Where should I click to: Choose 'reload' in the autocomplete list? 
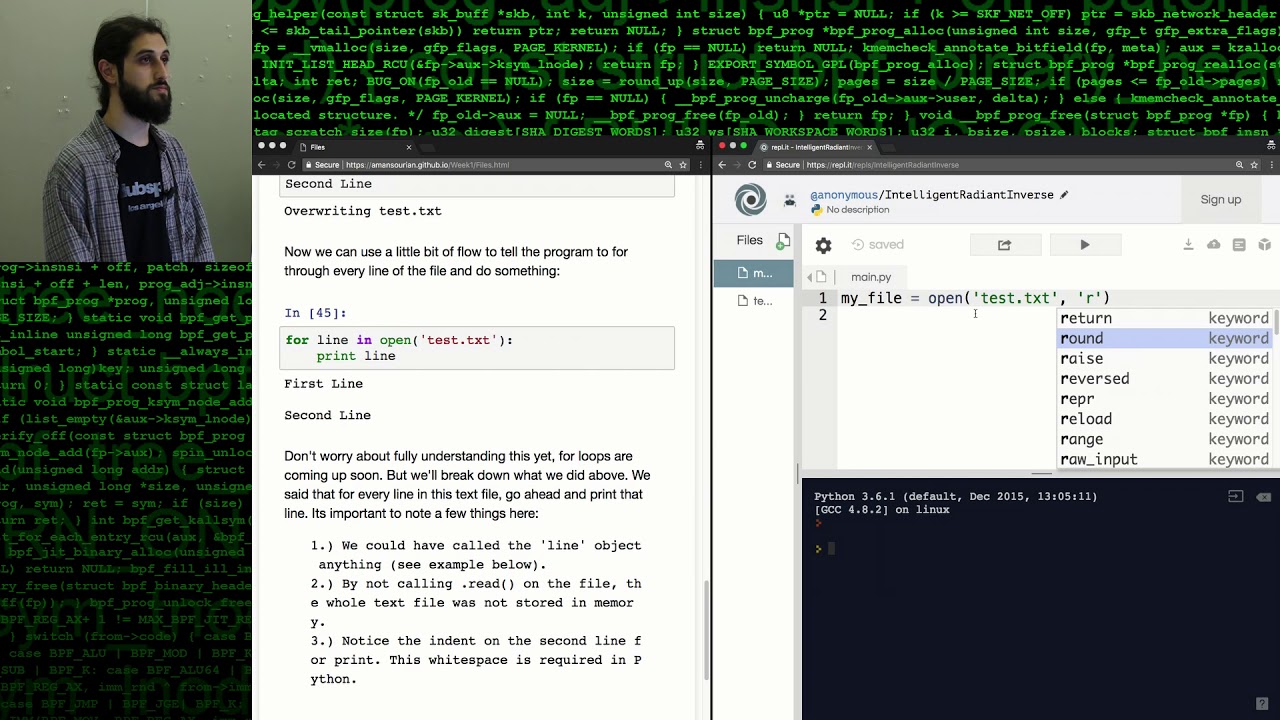pyautogui.click(x=1168, y=419)
